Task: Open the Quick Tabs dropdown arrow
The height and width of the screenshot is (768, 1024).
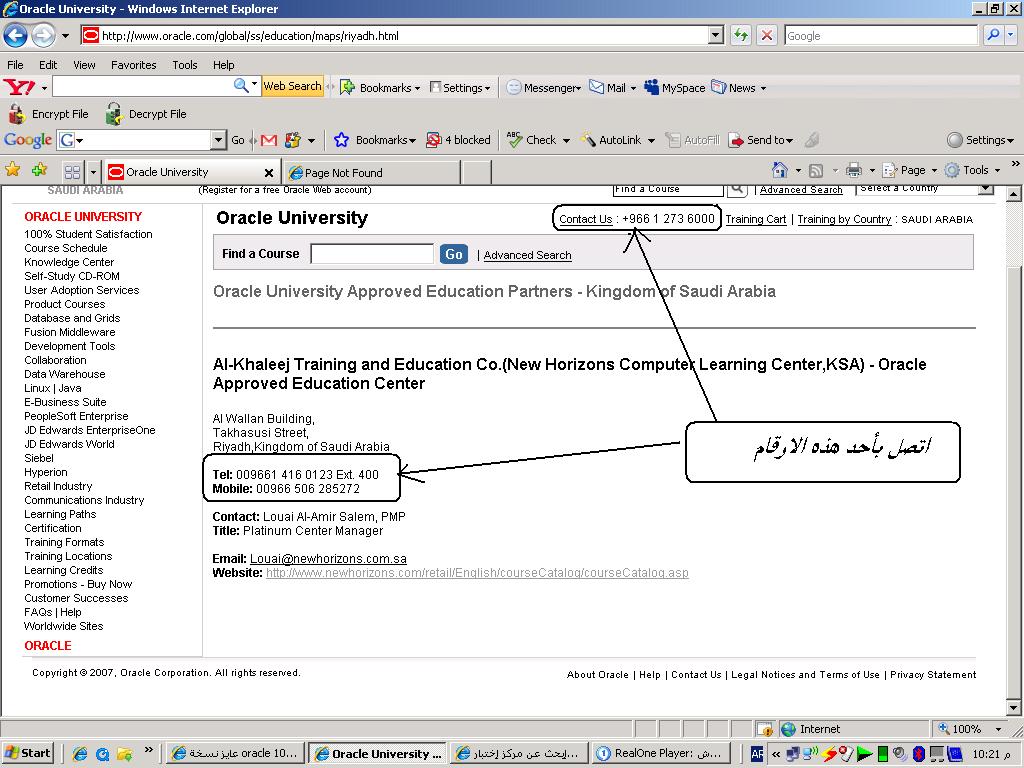Action: pos(93,172)
